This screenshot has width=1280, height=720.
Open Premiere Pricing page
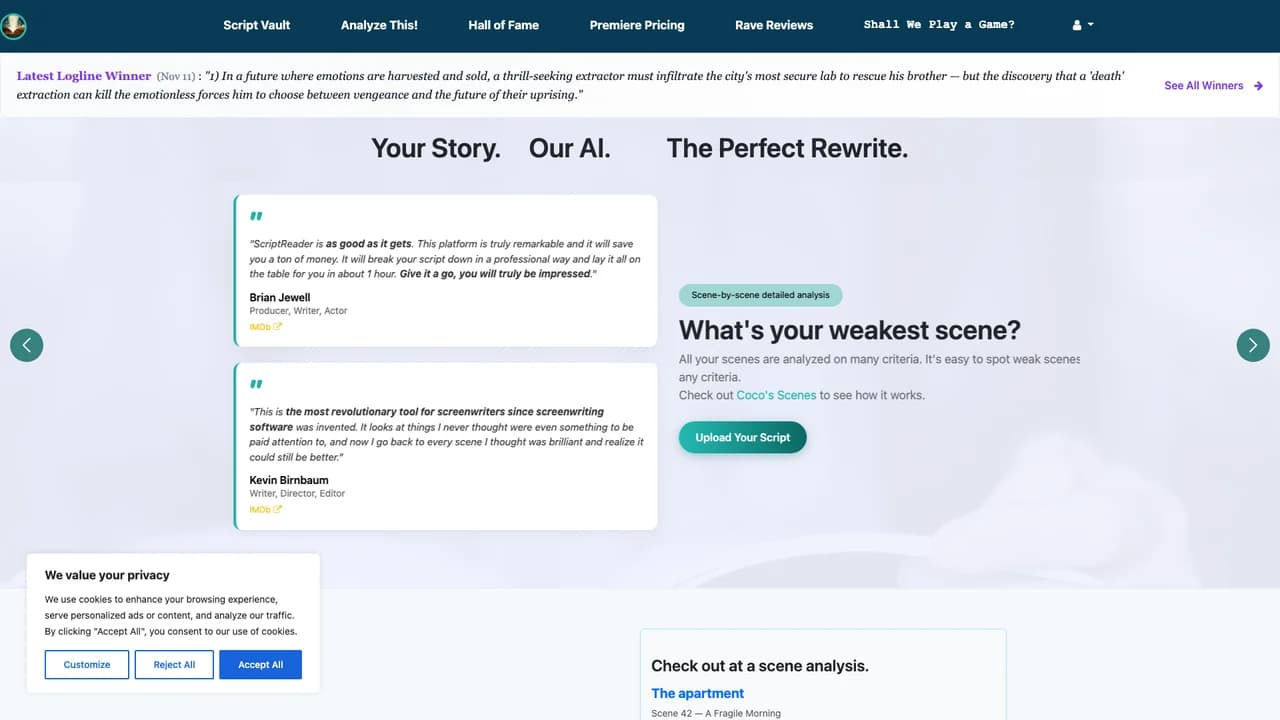pos(637,25)
